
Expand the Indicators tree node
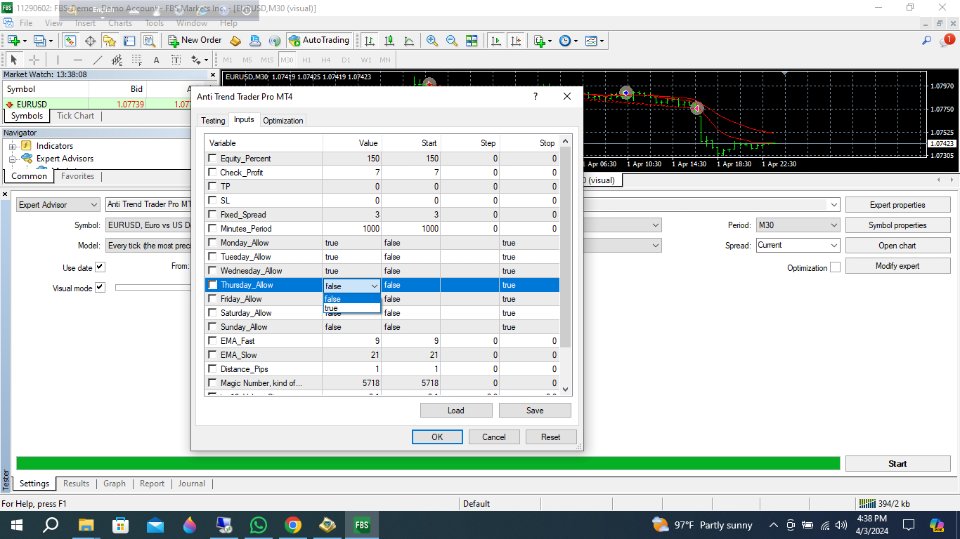point(12,146)
